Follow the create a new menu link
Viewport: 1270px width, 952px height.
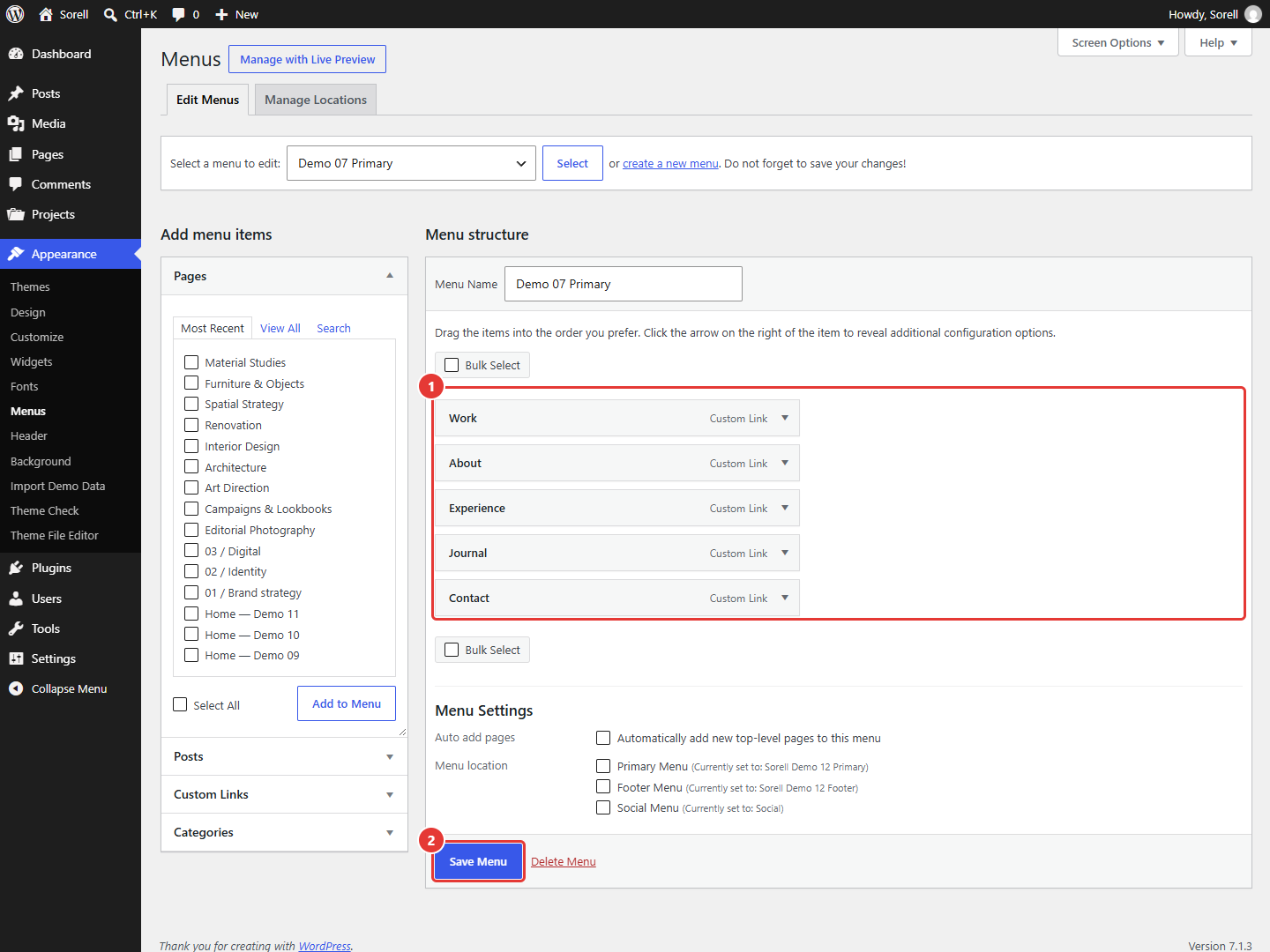(x=670, y=163)
